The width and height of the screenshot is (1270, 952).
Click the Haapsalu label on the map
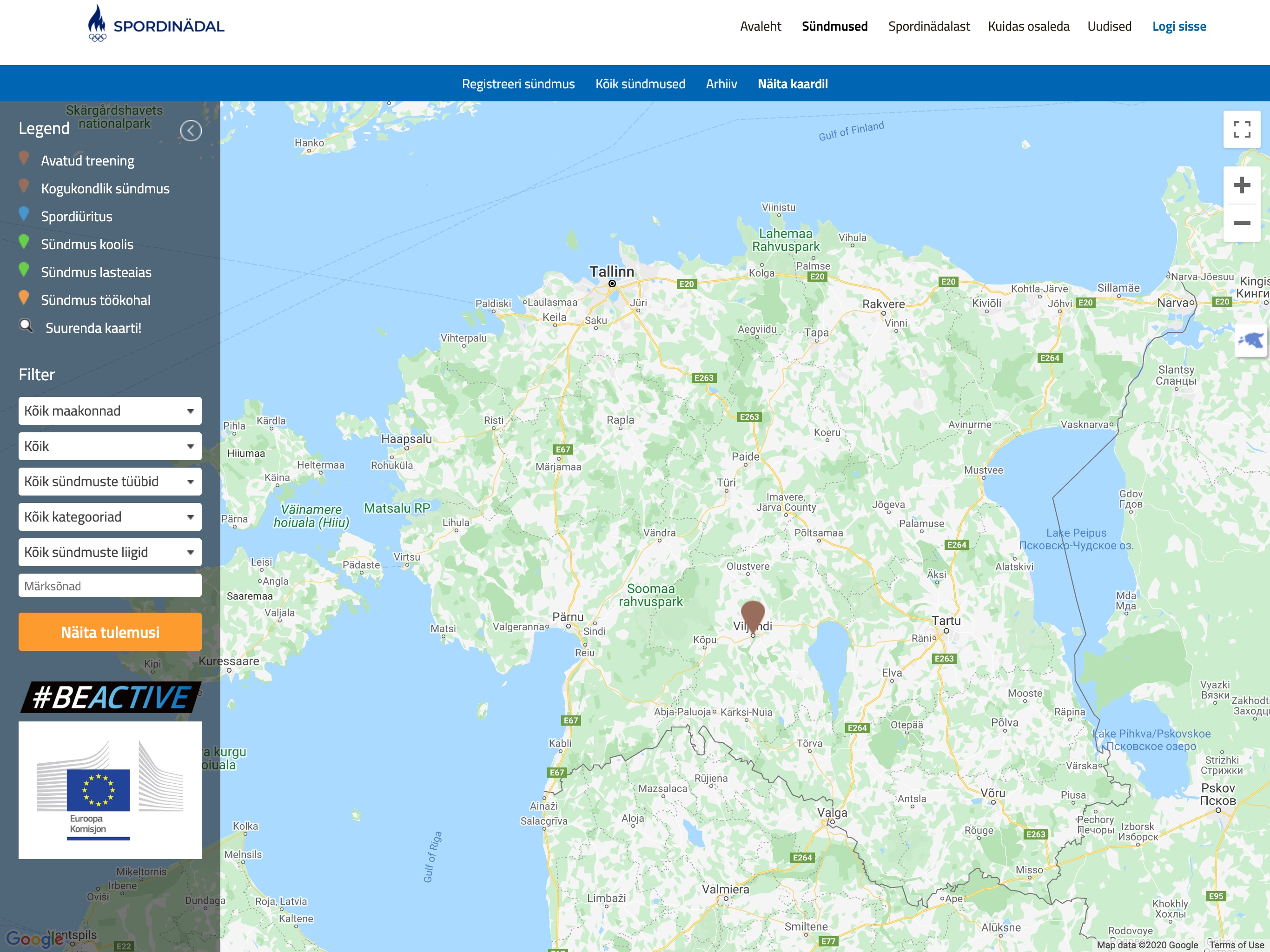(x=406, y=439)
